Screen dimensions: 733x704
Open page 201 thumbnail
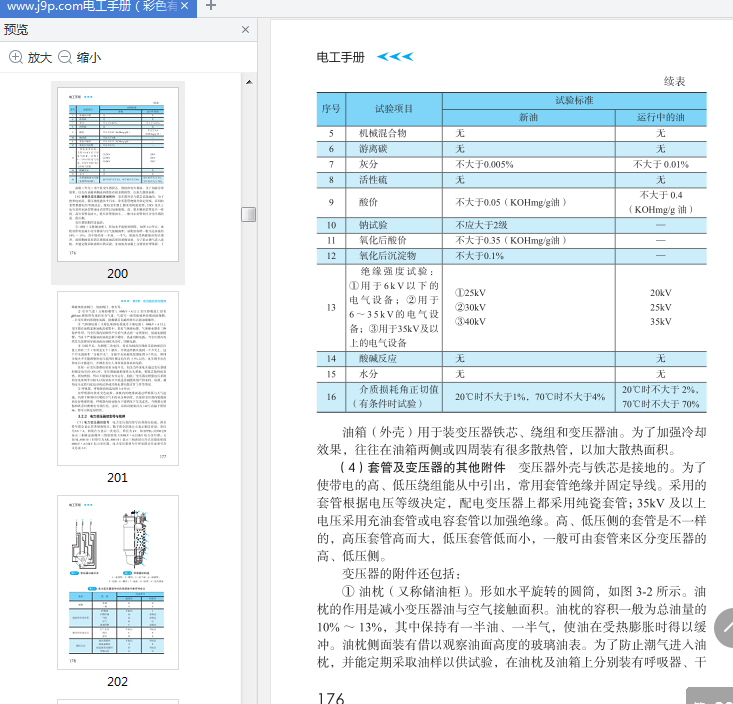tap(118, 378)
